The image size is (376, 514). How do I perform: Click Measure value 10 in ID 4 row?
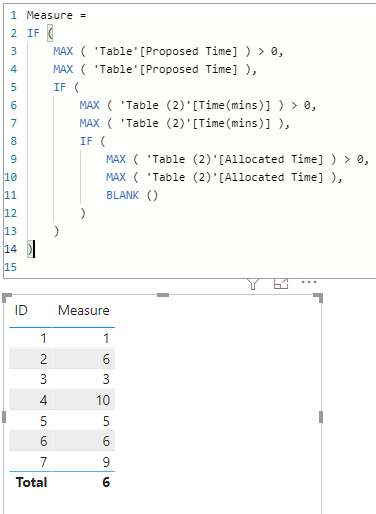[x=103, y=400]
